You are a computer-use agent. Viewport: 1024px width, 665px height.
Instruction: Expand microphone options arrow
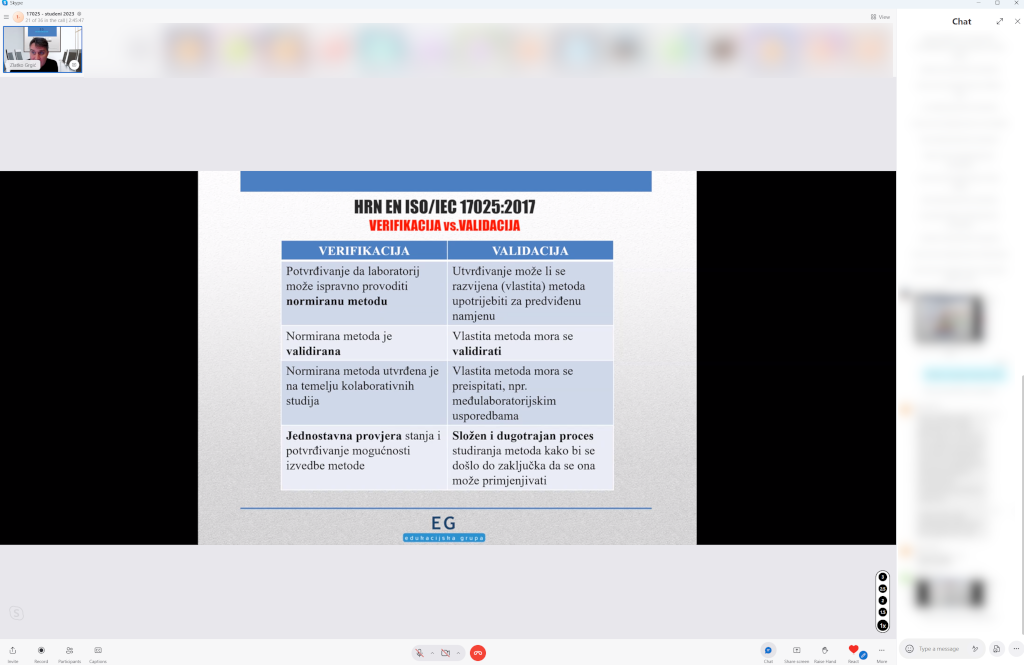(432, 653)
